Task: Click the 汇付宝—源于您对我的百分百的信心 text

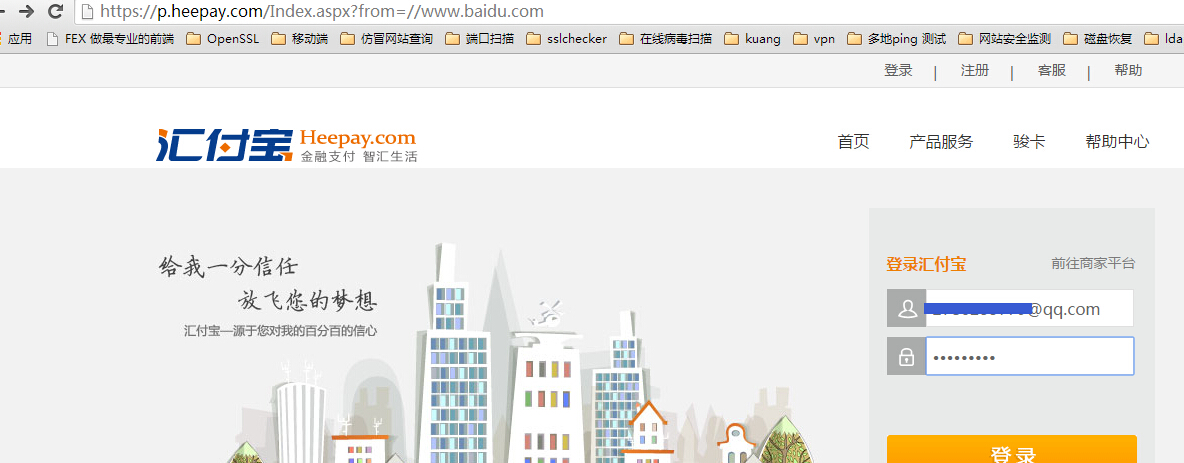Action: [x=280, y=331]
